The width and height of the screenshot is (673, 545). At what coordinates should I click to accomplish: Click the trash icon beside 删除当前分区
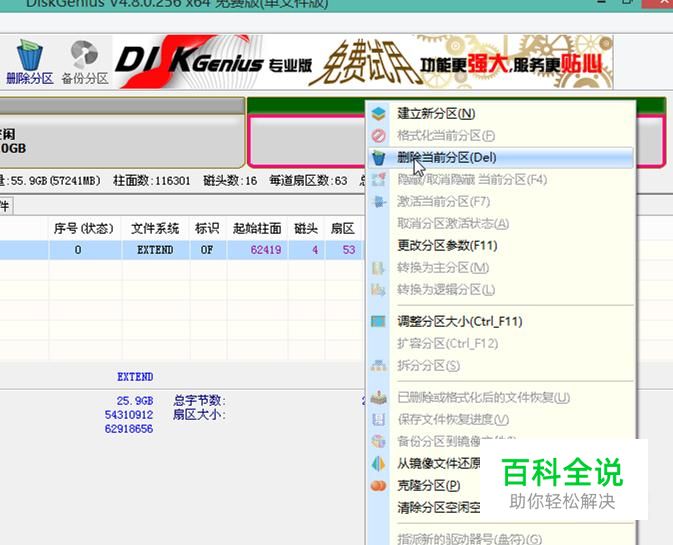pyautogui.click(x=379, y=157)
